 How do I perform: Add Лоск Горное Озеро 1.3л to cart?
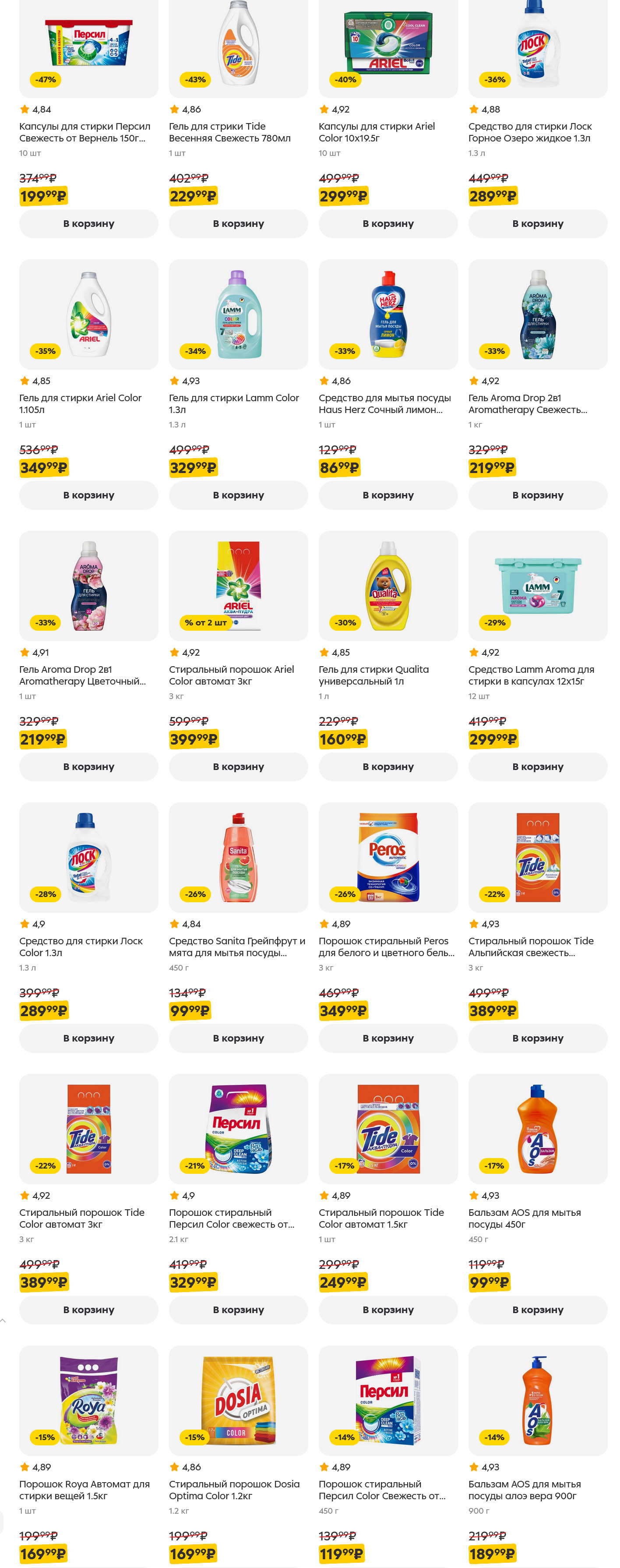tap(537, 224)
